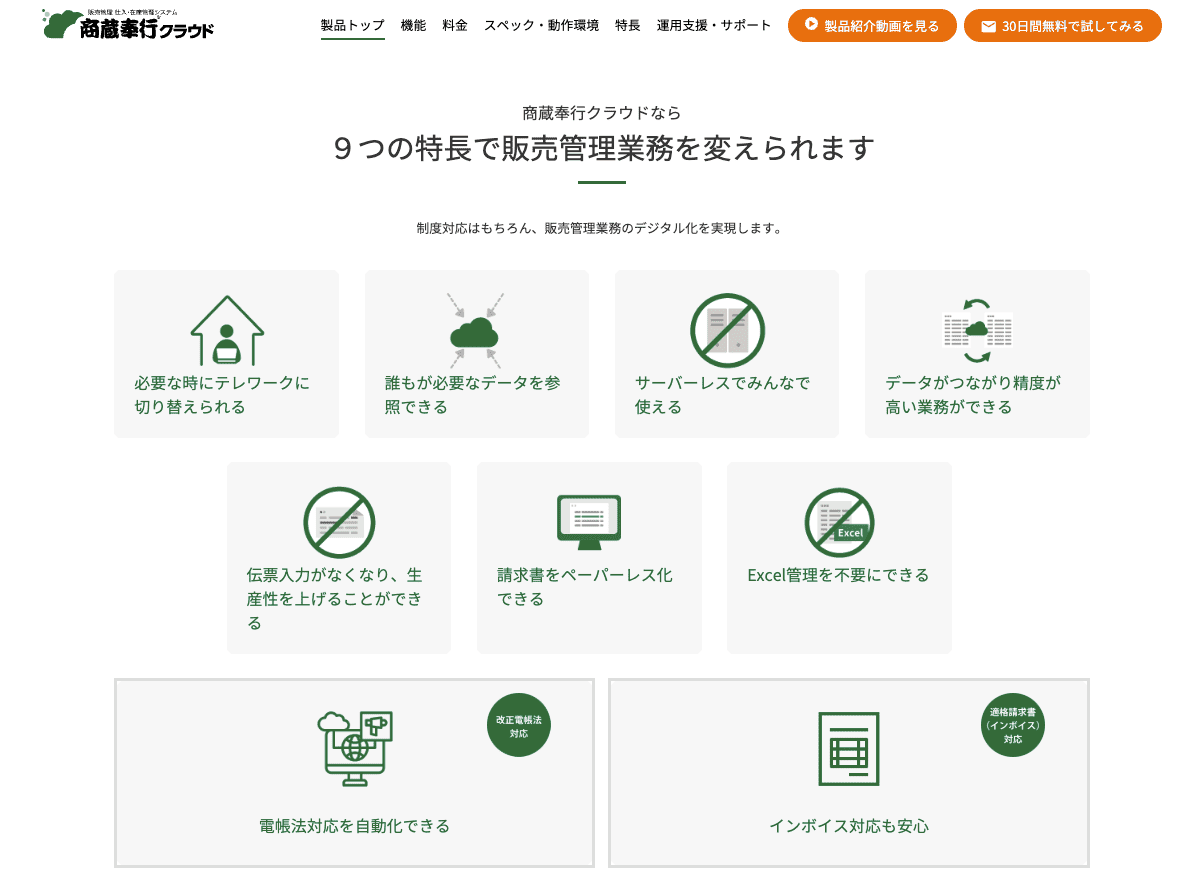Screen dimensions: 1195x882
Task: Open the 製品トップ nav tab
Action: point(353,25)
